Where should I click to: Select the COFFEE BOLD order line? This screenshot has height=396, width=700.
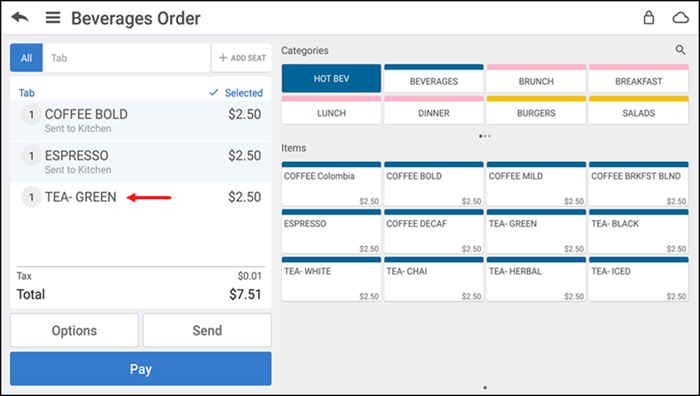click(141, 120)
